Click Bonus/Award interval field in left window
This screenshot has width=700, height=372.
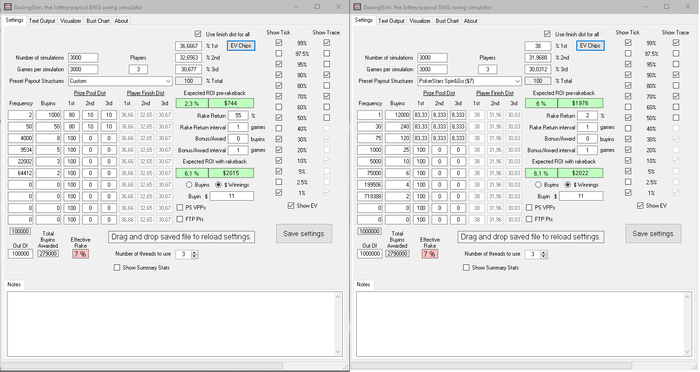pos(238,150)
